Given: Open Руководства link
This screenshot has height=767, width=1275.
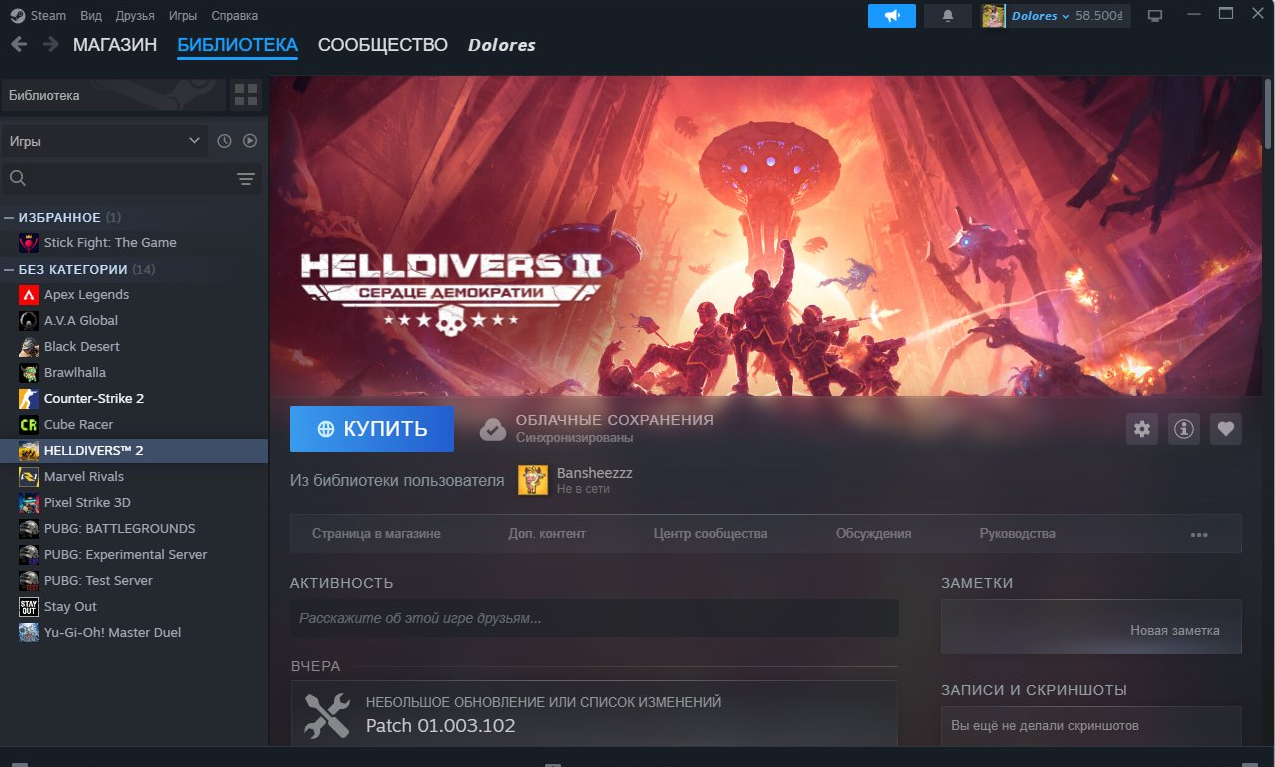Looking at the screenshot, I should [1017, 534].
